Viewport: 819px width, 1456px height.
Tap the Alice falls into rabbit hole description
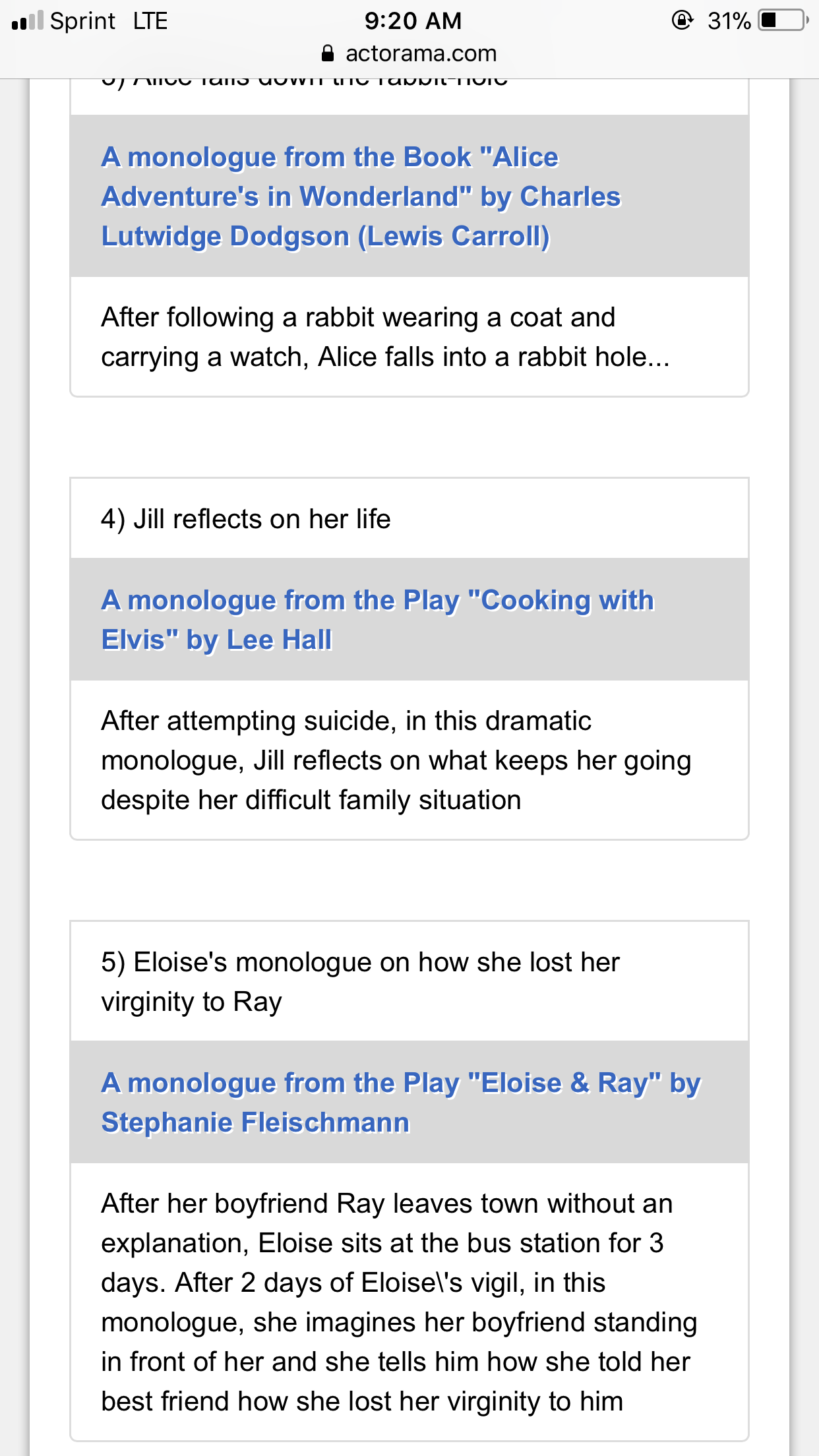pyautogui.click(x=384, y=337)
